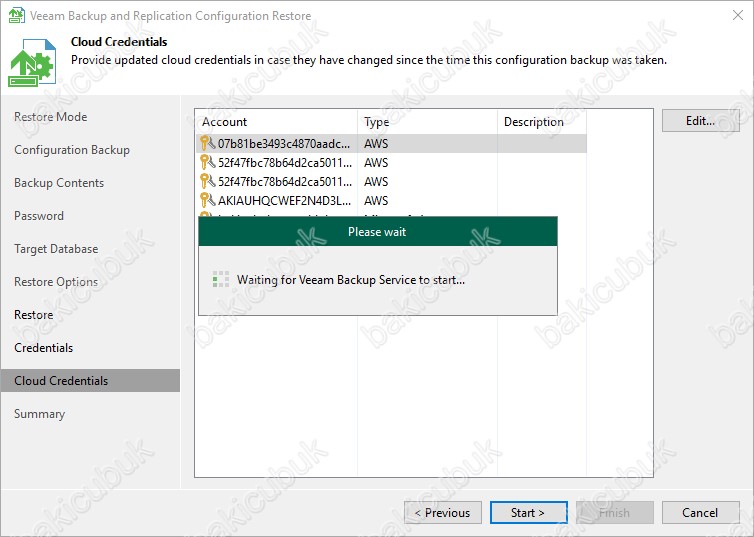Click Waiting for Veeam Backup Service text
This screenshot has height=537, width=754.
[351, 280]
